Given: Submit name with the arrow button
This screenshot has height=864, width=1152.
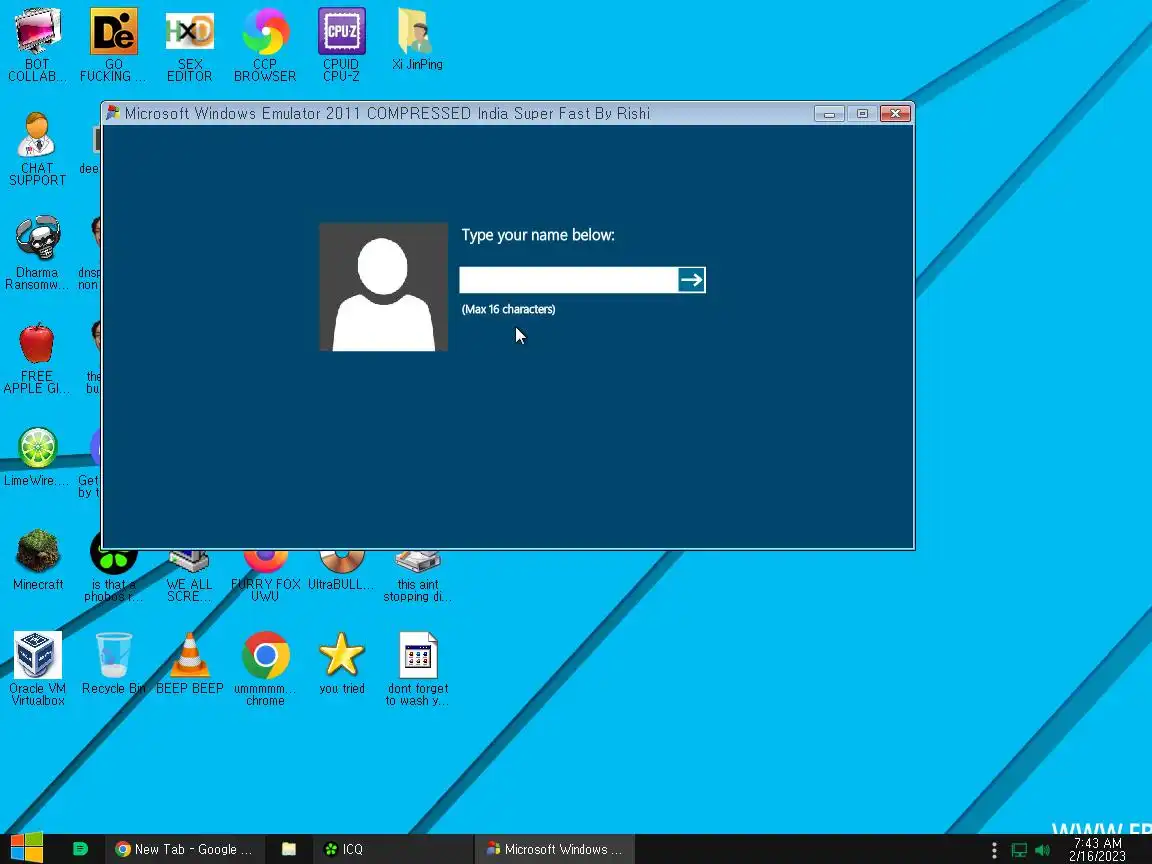Looking at the screenshot, I should [691, 280].
